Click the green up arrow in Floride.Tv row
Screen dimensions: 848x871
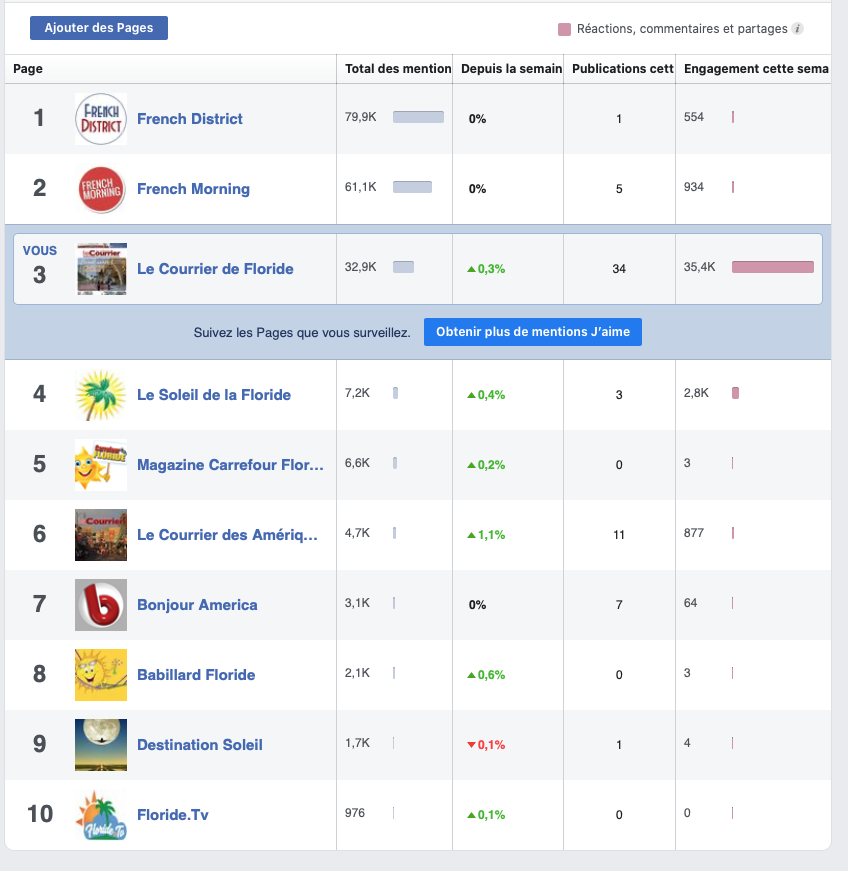[471, 815]
